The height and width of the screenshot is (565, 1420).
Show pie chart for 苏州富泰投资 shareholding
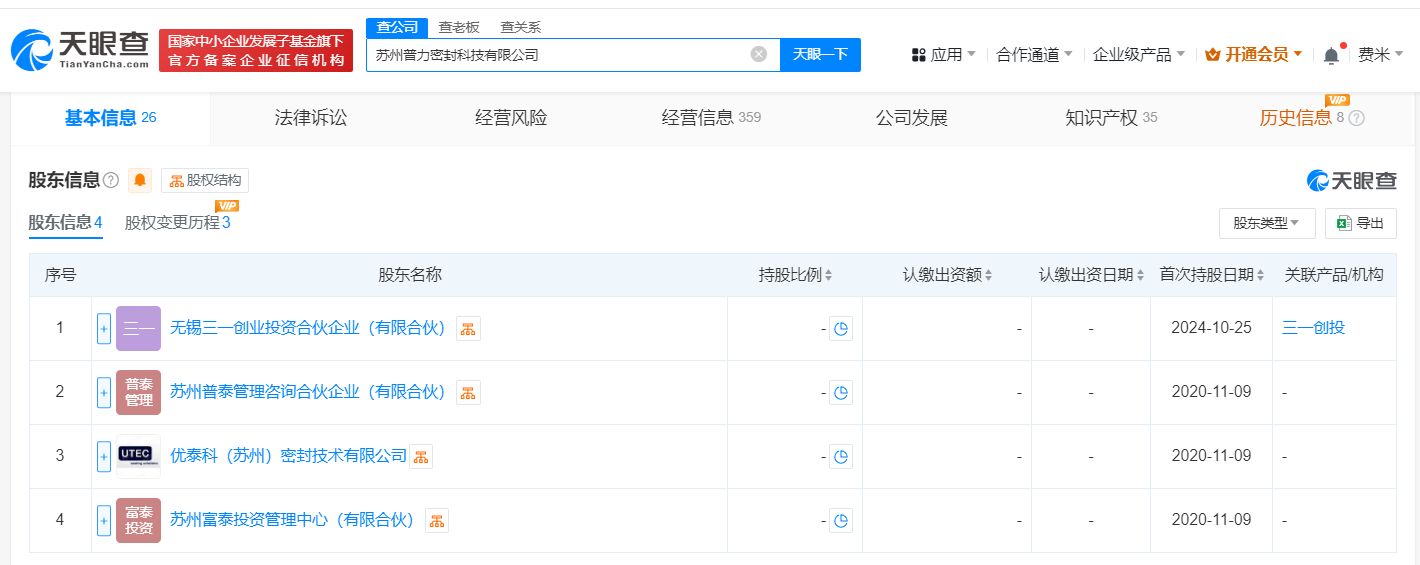point(841,521)
